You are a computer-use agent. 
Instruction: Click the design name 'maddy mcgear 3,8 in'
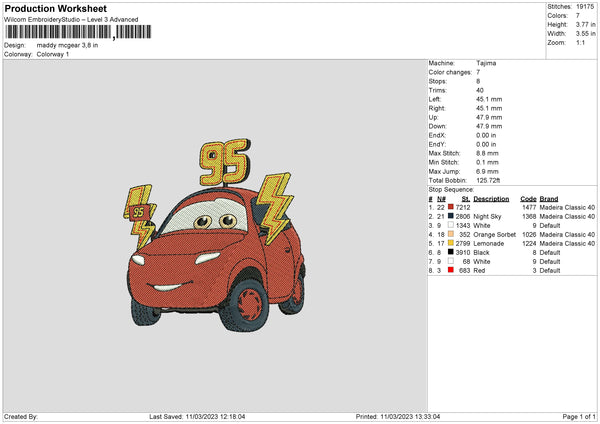[67, 45]
